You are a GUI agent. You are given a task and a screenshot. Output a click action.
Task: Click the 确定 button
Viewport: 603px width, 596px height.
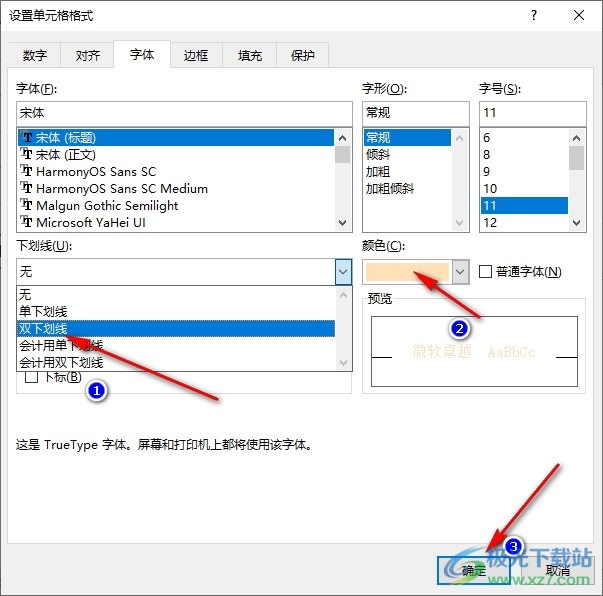pos(474,571)
